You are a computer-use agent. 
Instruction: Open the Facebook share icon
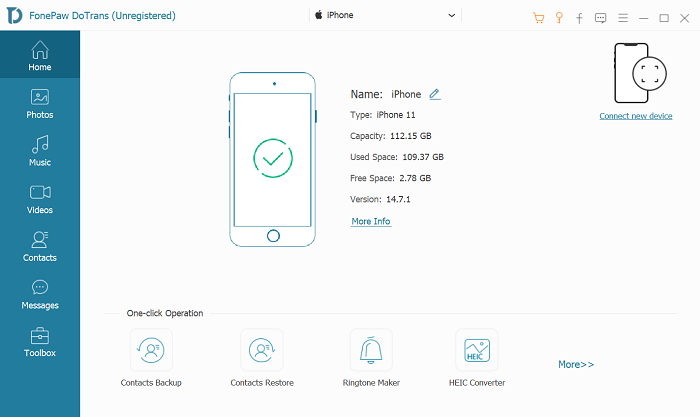(579, 18)
